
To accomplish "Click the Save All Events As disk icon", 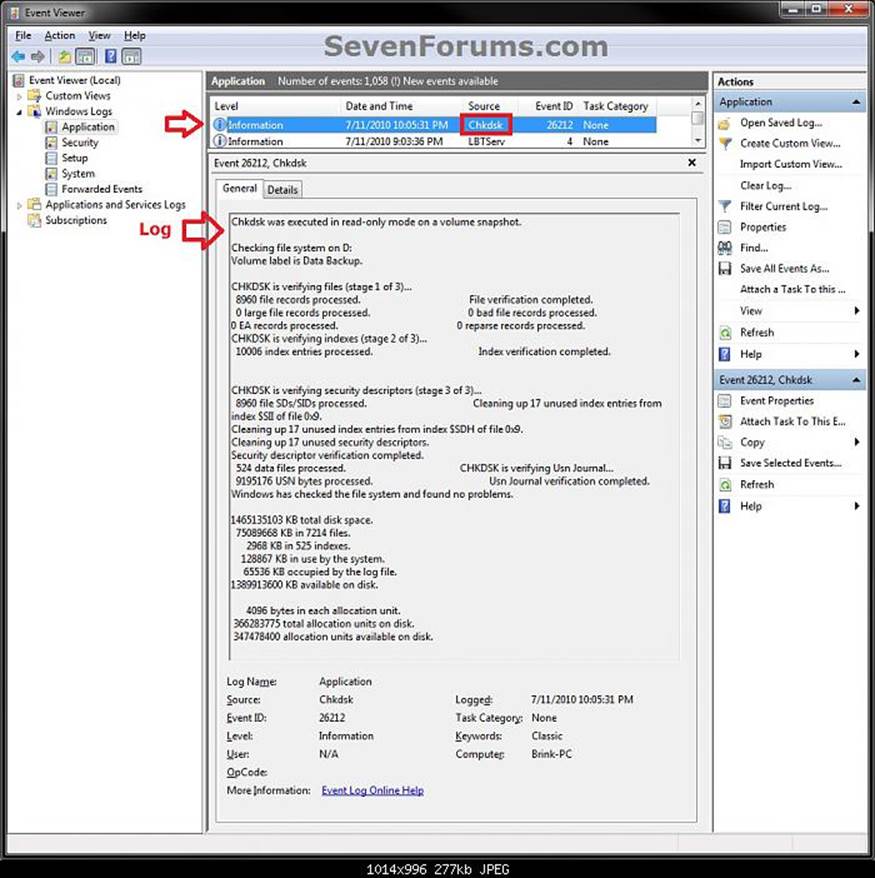I will [x=725, y=269].
